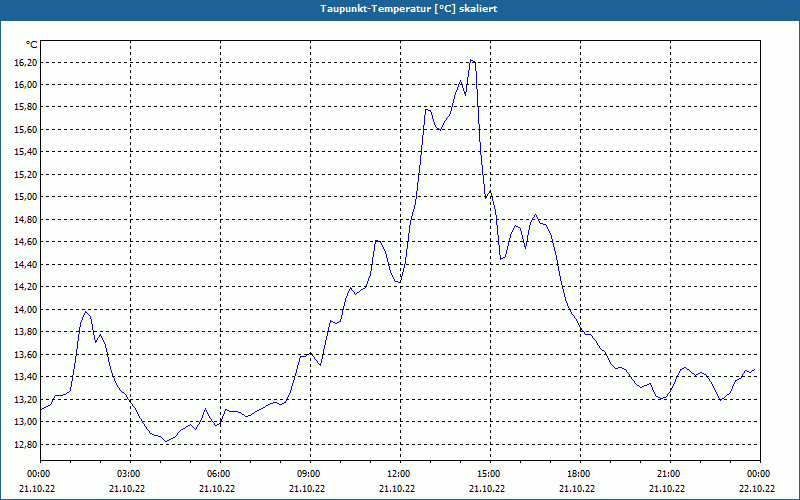The height and width of the screenshot is (500, 800).
Task: Select the 12,80 y-axis value
Action: pyautogui.click(x=28, y=444)
